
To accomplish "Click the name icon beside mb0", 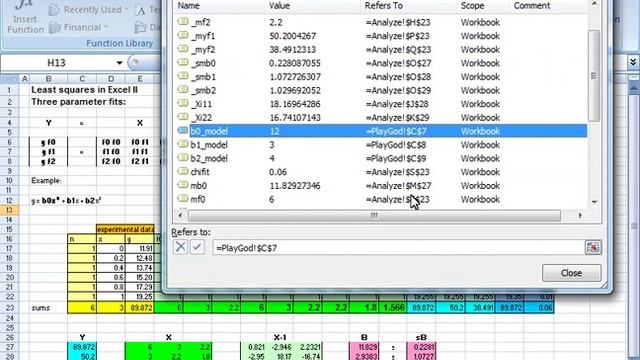I will [182, 184].
